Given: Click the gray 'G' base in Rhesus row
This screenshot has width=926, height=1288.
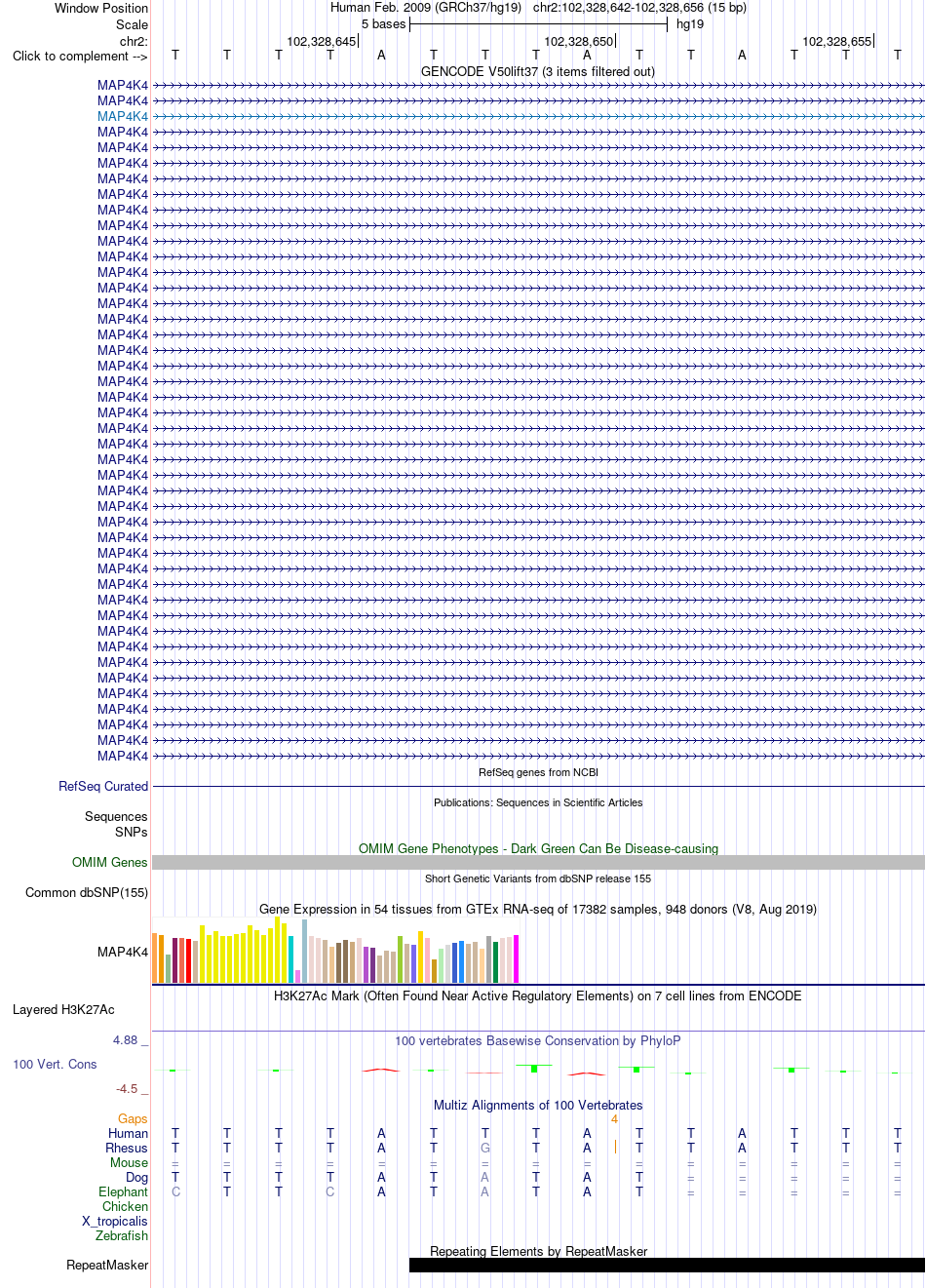Looking at the screenshot, I should coord(485,1148).
